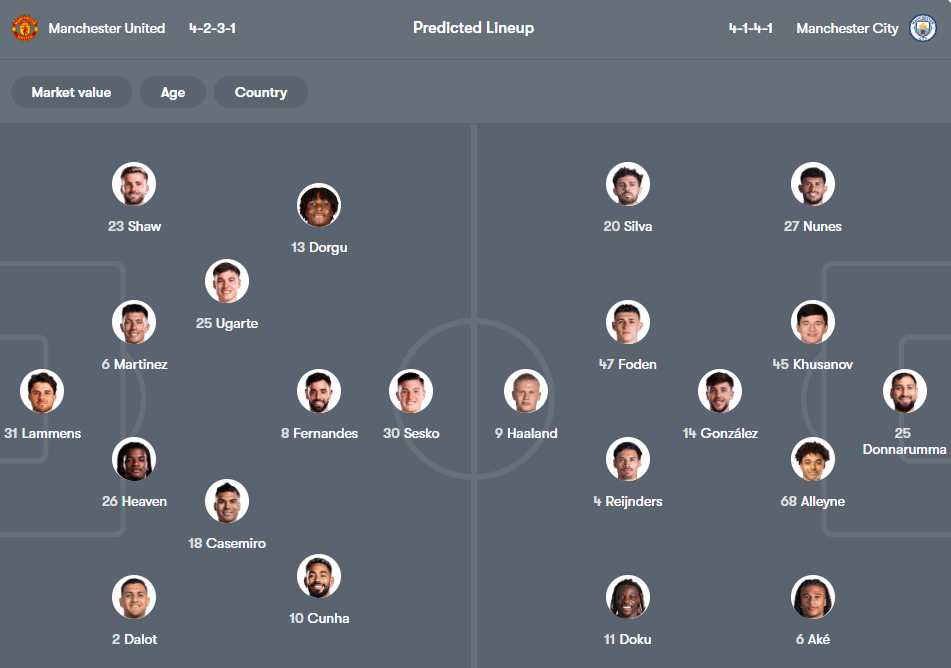Screen dimensions: 951x668
Task: Open Donnarumma's goalkeeper photo
Action: 904,391
